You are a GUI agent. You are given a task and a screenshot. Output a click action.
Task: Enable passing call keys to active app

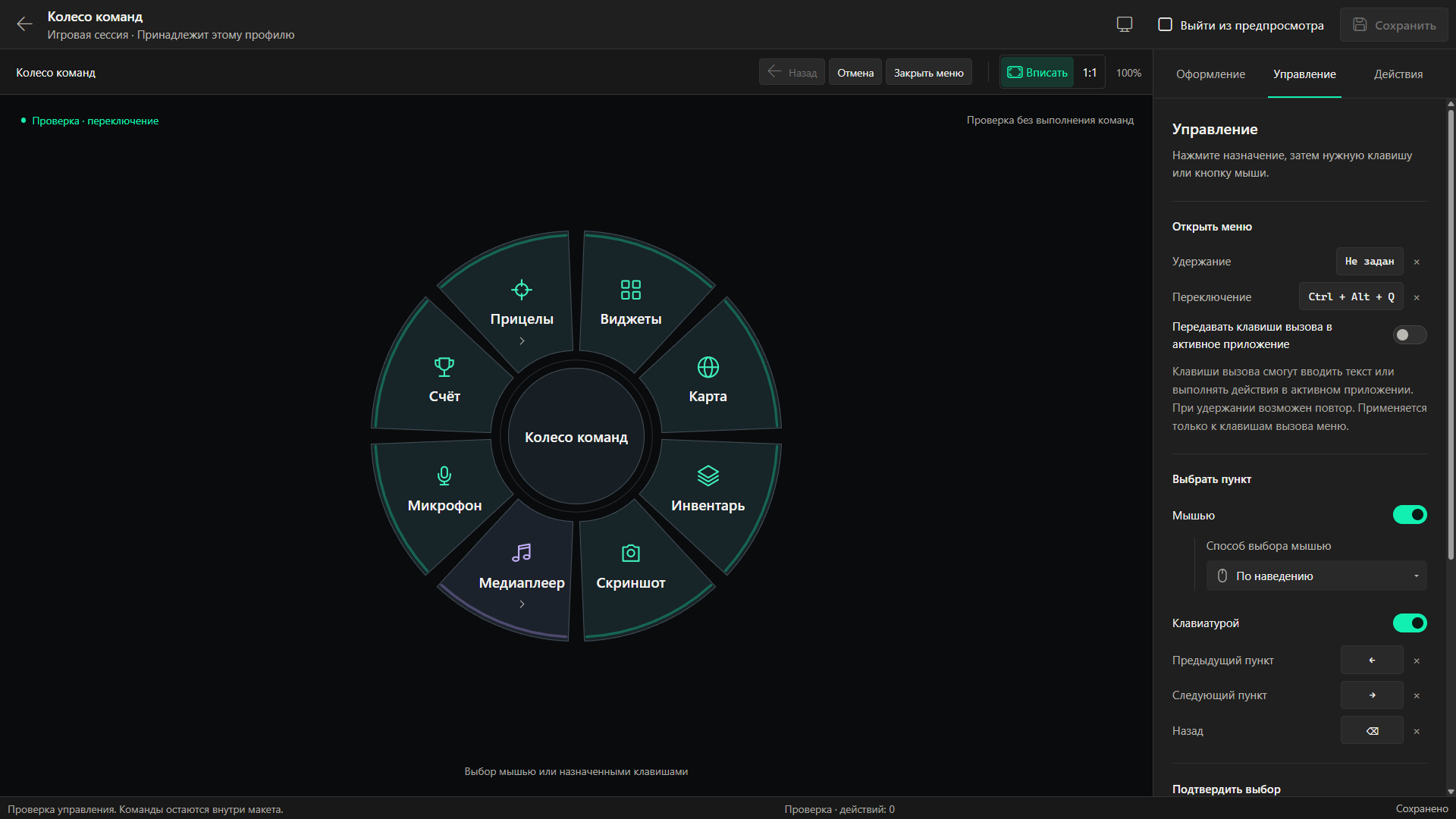pos(1410,335)
